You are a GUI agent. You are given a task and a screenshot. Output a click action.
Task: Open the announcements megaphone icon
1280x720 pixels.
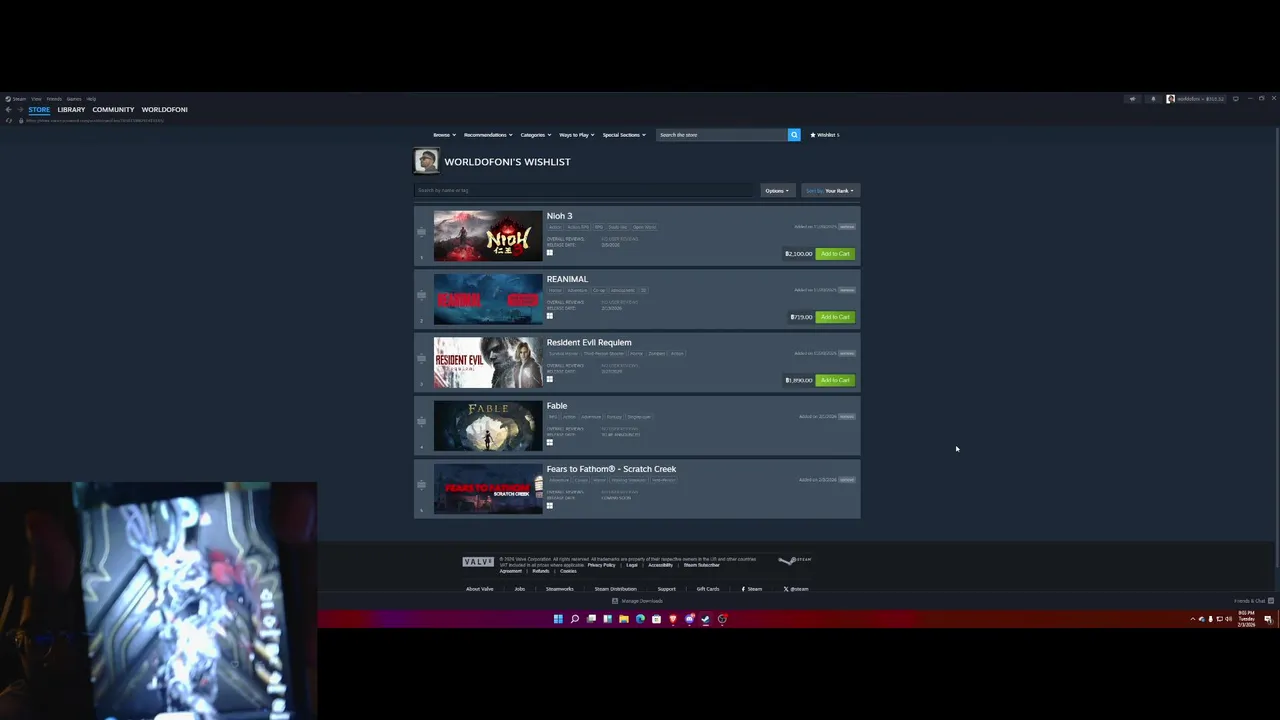(1132, 99)
